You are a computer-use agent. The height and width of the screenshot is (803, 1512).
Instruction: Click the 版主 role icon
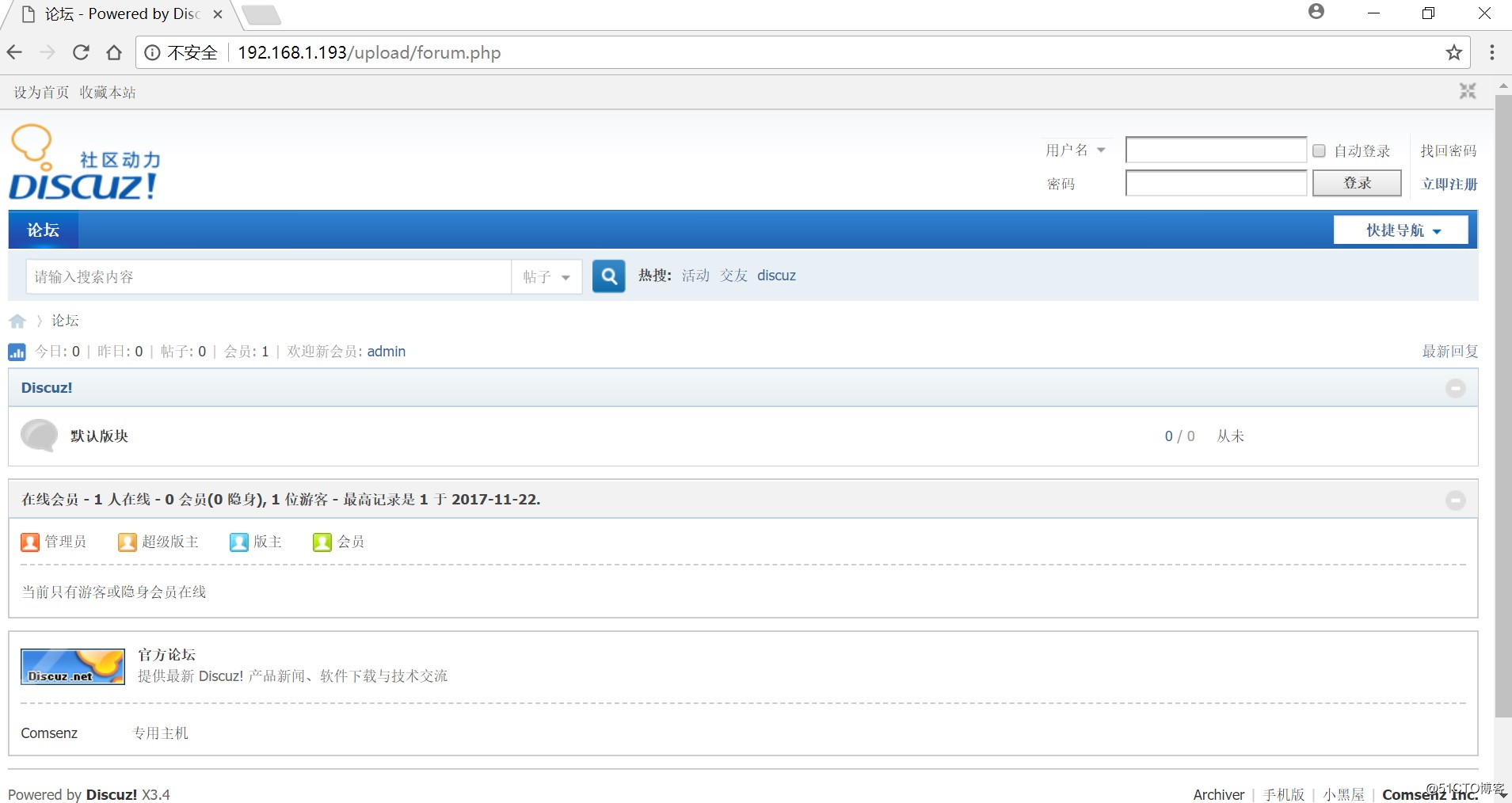[x=239, y=542]
